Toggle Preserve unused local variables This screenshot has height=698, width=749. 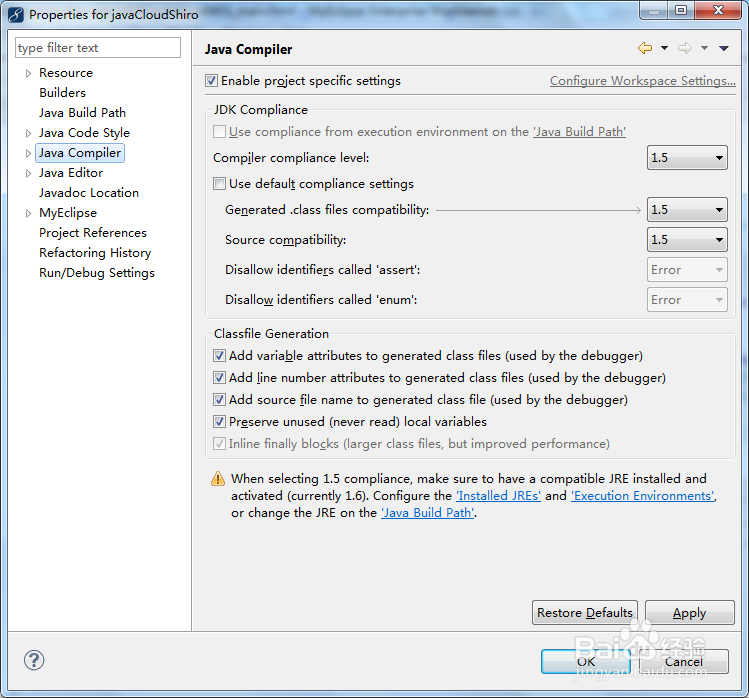(x=219, y=421)
